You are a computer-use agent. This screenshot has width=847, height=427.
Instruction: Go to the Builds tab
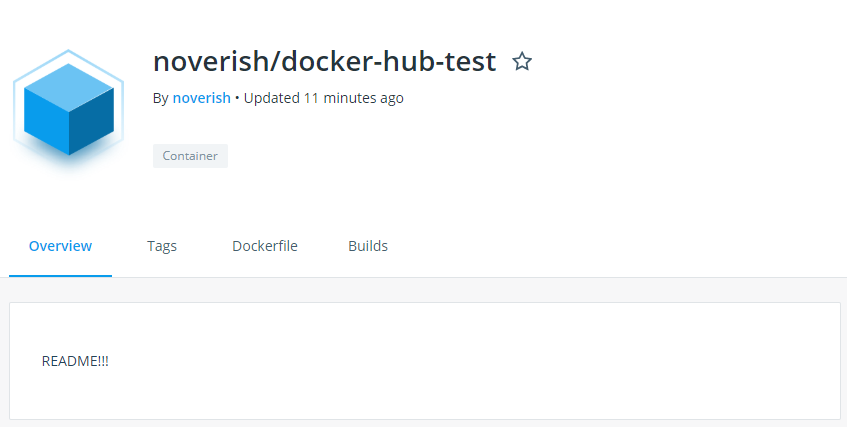368,246
